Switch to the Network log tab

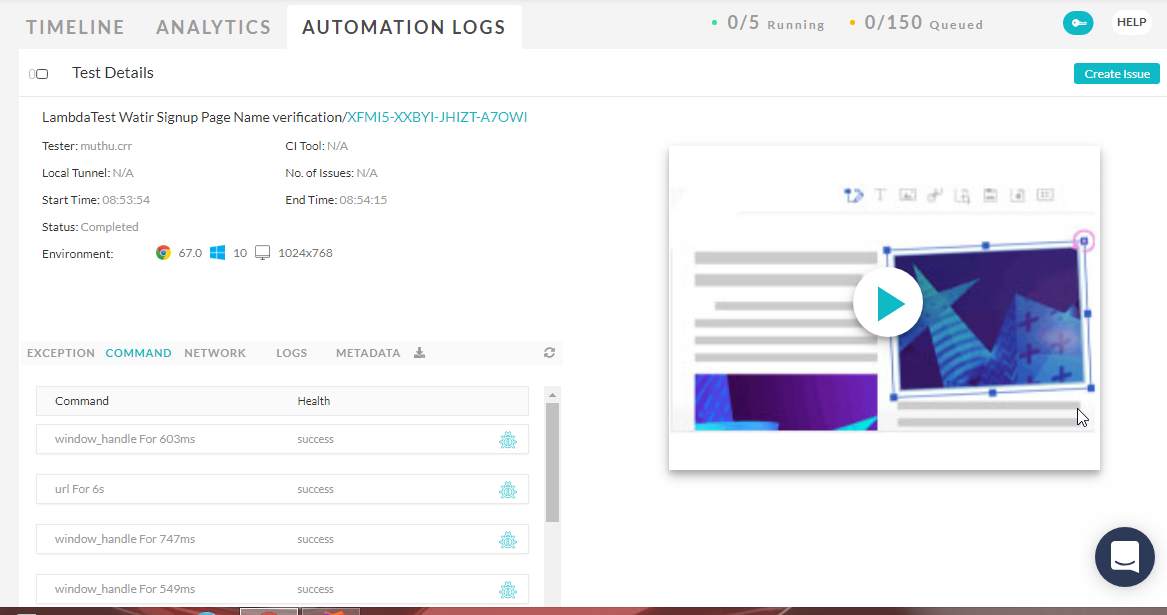point(215,353)
